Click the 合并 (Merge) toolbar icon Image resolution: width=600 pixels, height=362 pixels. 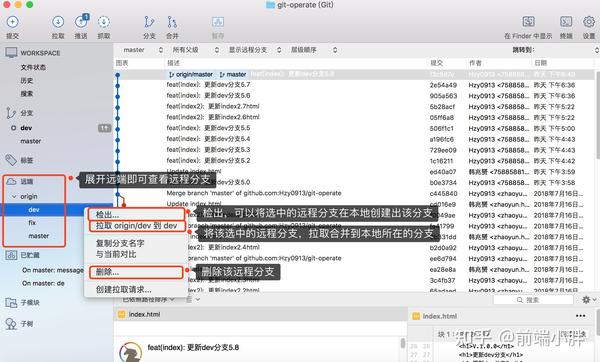click(x=172, y=22)
